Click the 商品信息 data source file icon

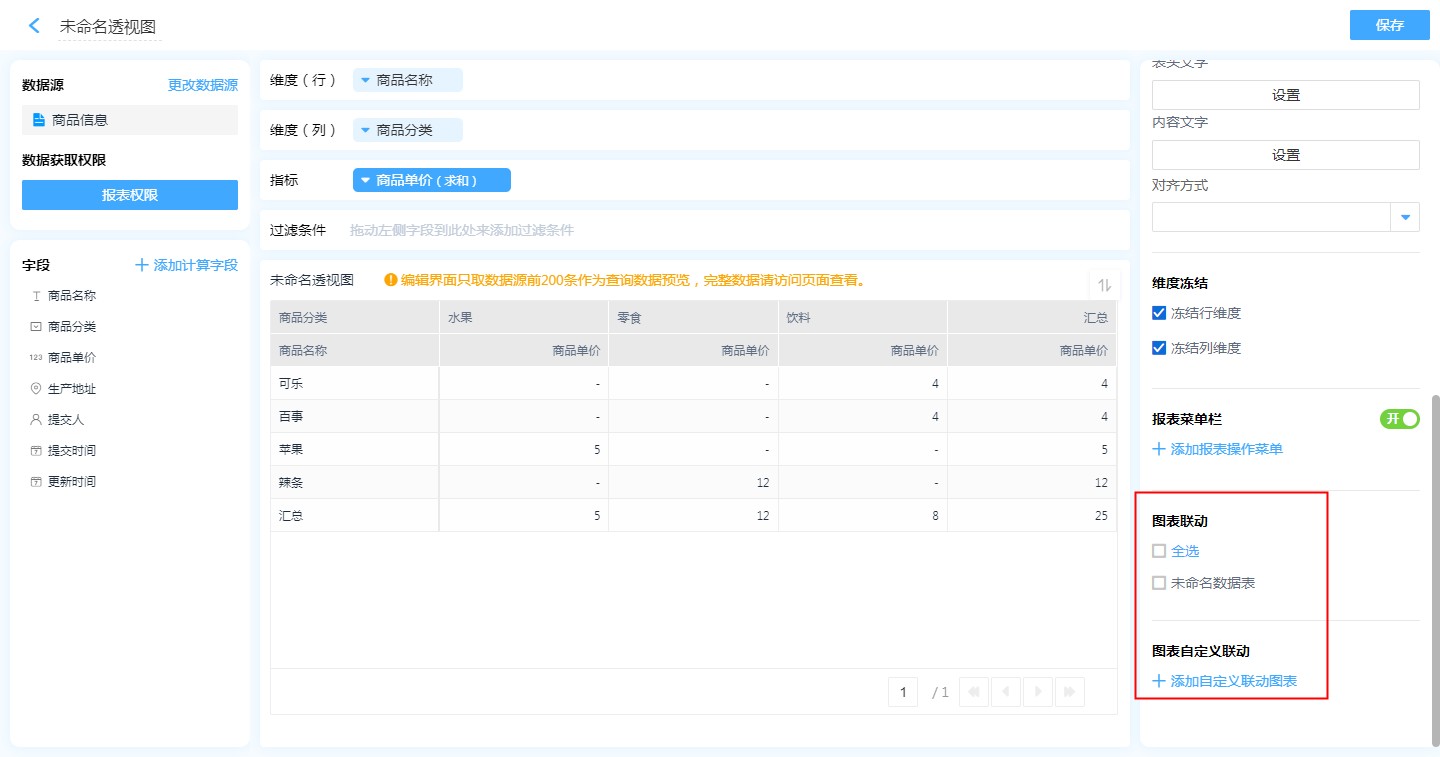(x=39, y=120)
